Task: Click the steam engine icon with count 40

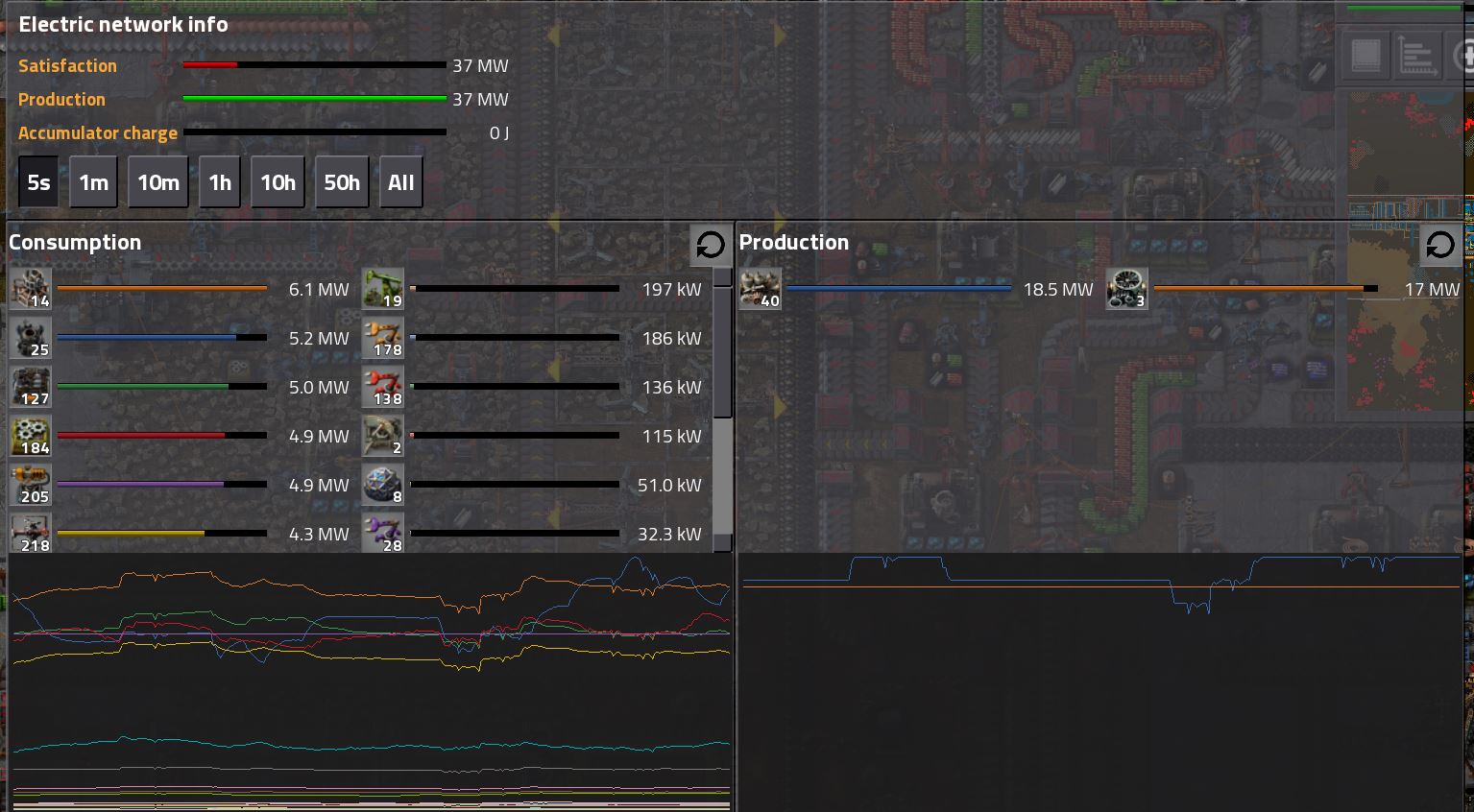Action: point(761,289)
